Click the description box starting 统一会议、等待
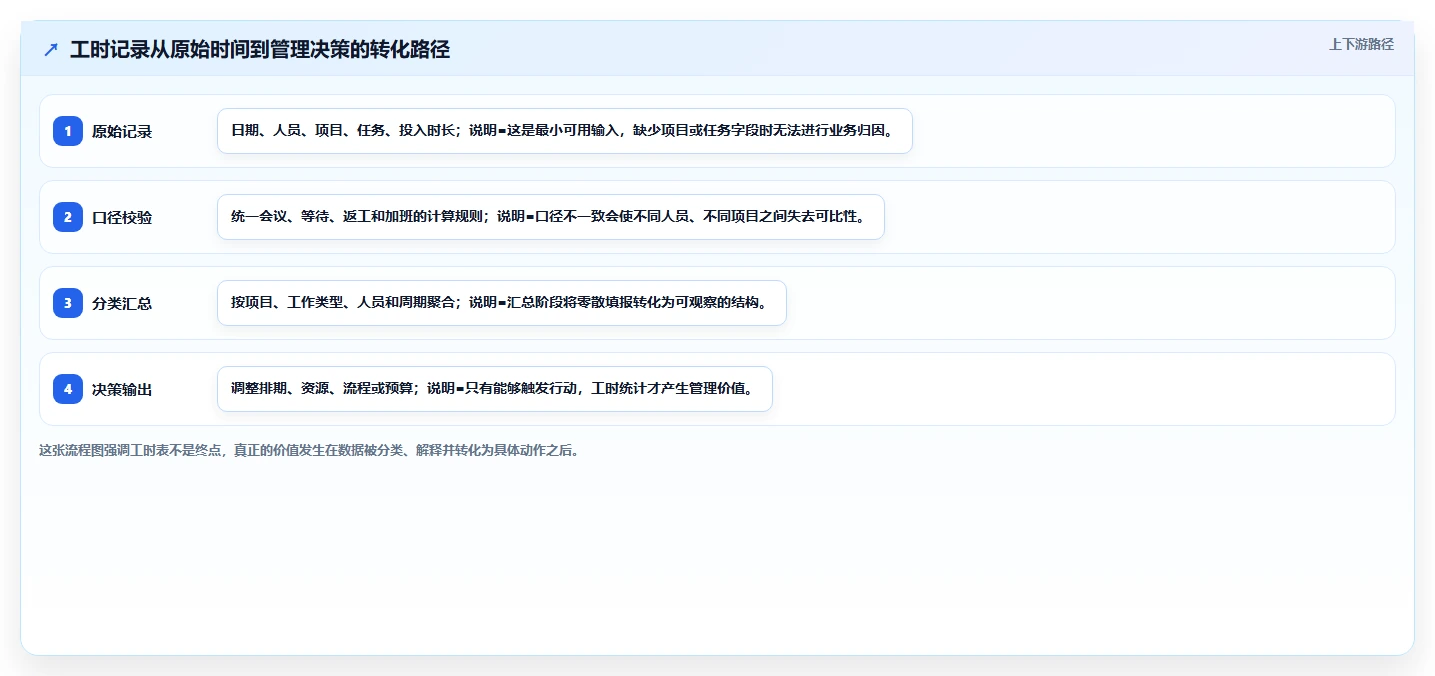Screen dimensions: 1435x676 click(551, 217)
